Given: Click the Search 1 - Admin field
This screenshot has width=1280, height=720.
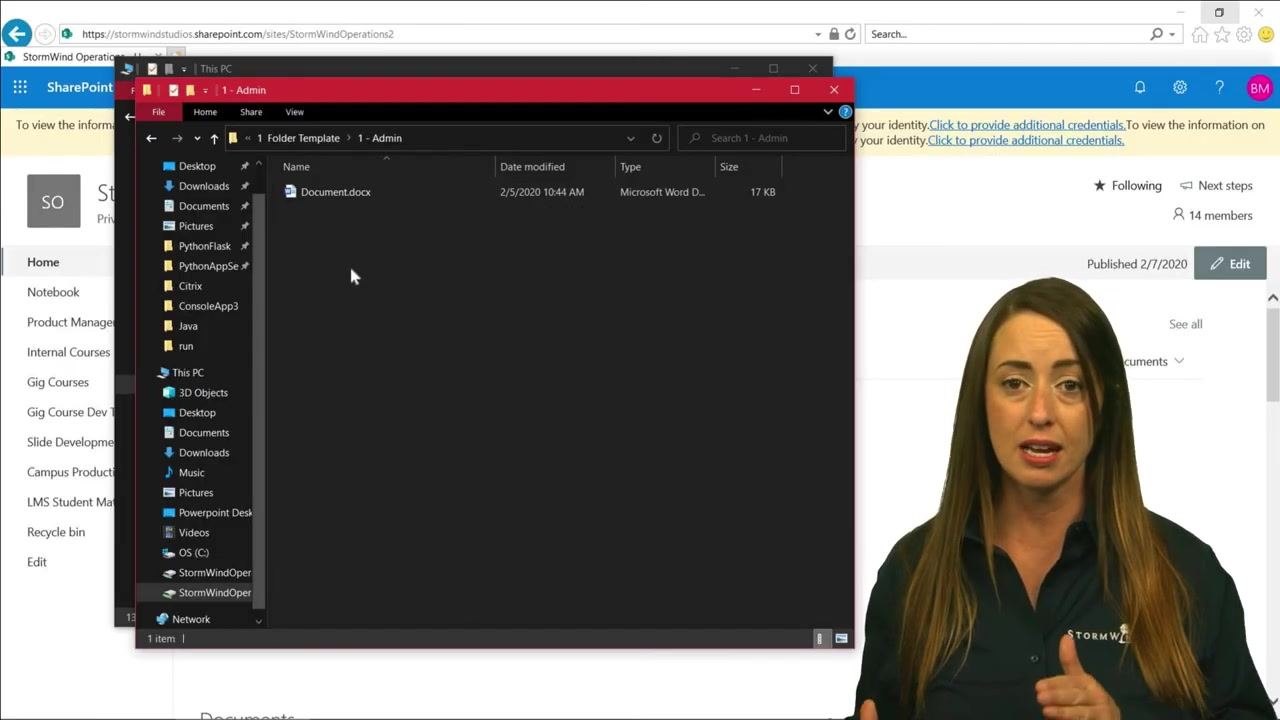Looking at the screenshot, I should click(762, 138).
